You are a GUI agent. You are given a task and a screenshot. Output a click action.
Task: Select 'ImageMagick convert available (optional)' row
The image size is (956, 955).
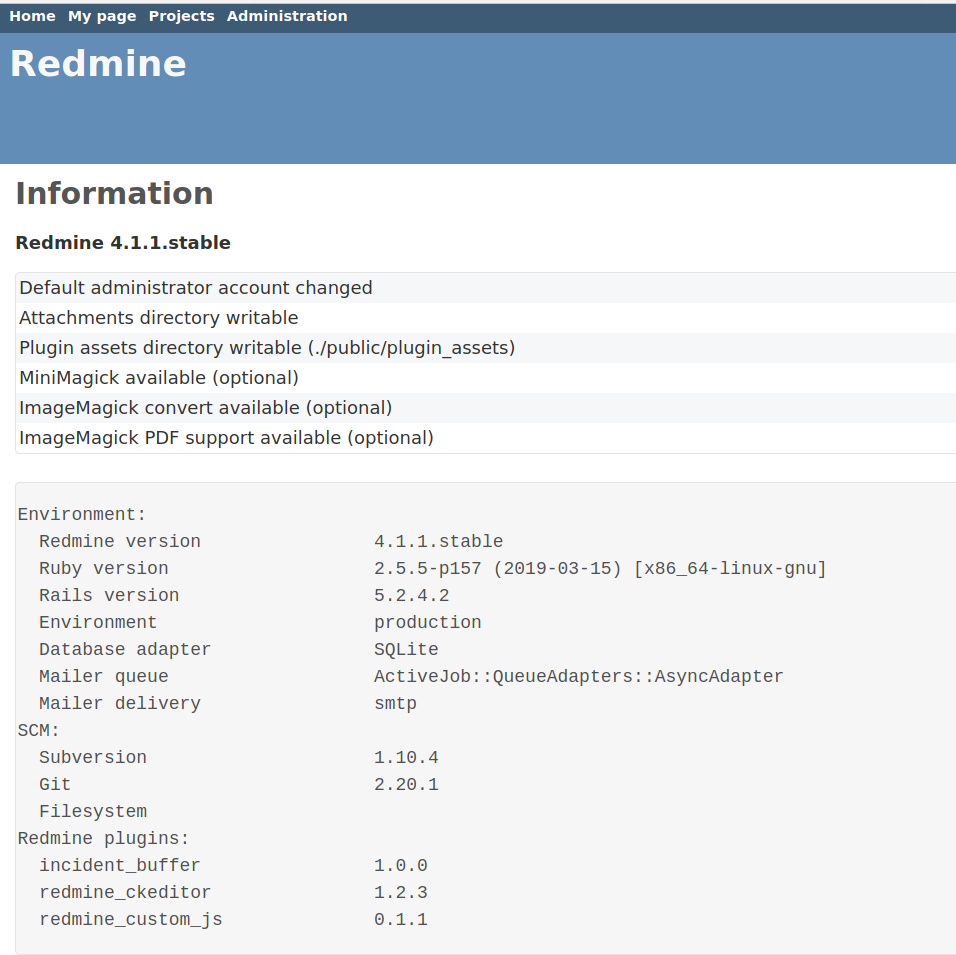(x=486, y=407)
